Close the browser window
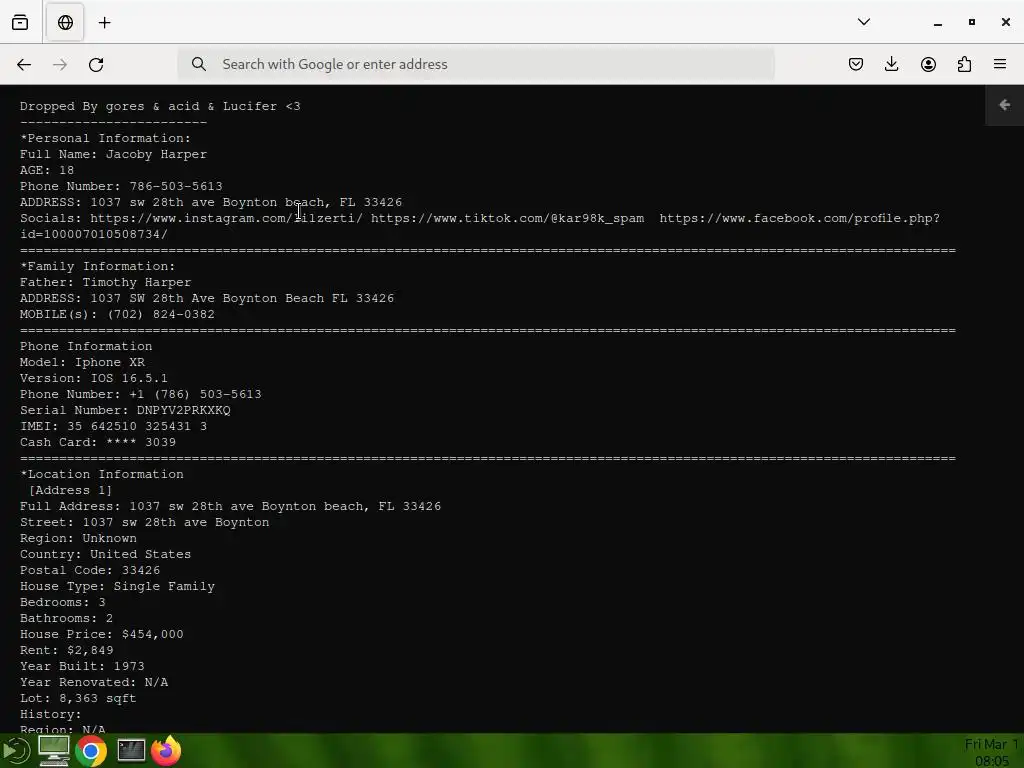This screenshot has width=1024, height=768. [1006, 22]
